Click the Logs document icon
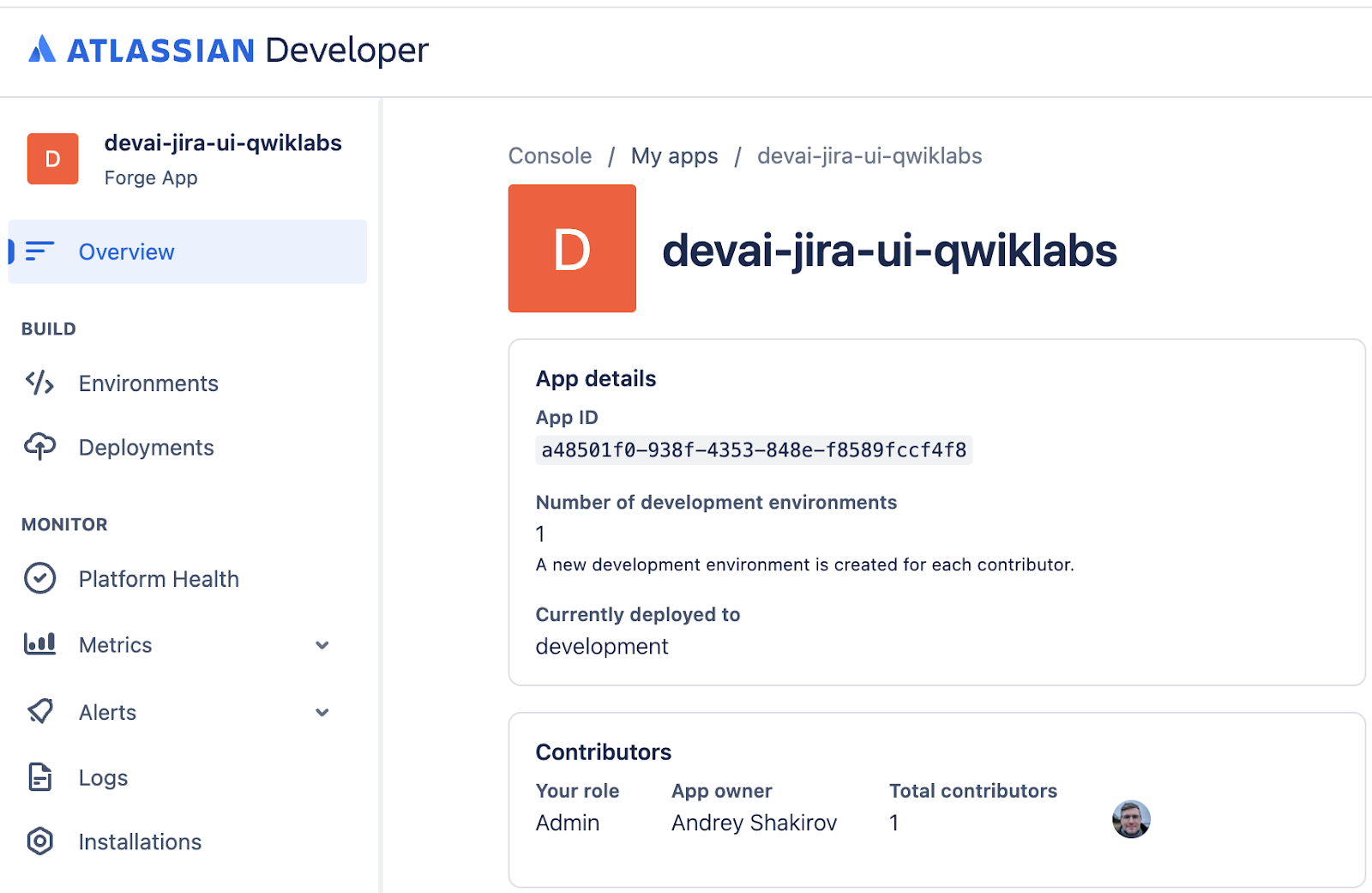This screenshot has height=893, width=1372. click(x=39, y=777)
